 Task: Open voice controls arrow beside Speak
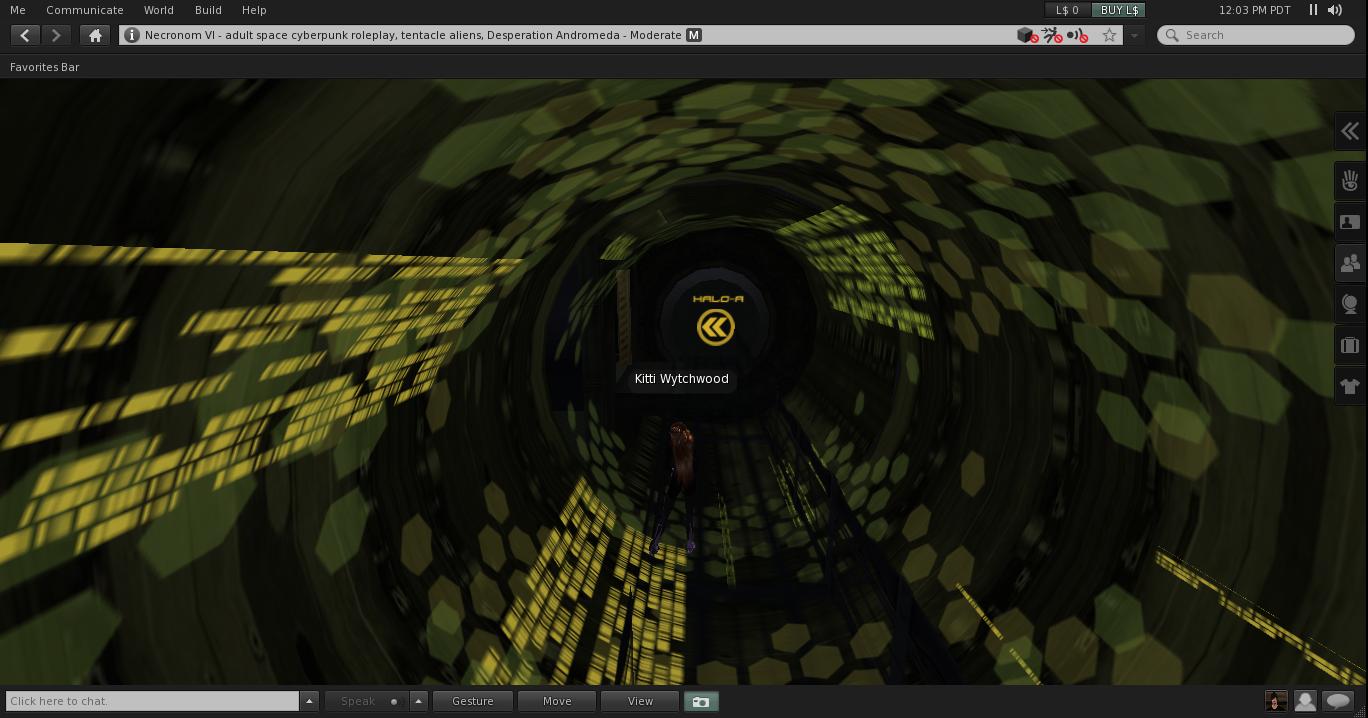point(418,701)
